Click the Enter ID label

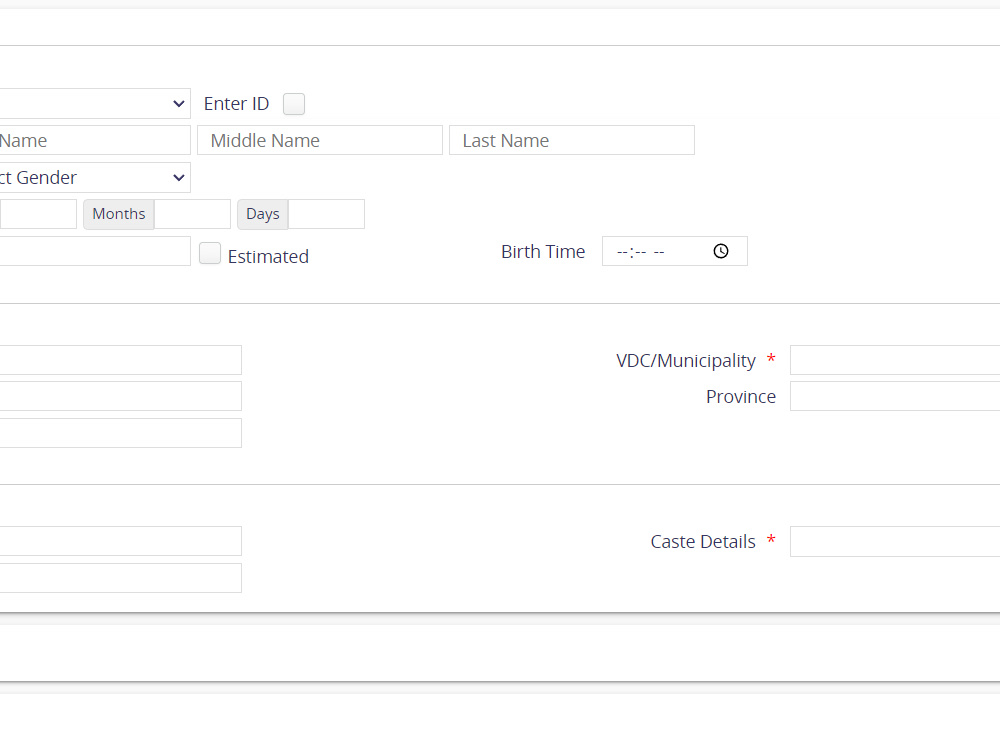[237, 104]
